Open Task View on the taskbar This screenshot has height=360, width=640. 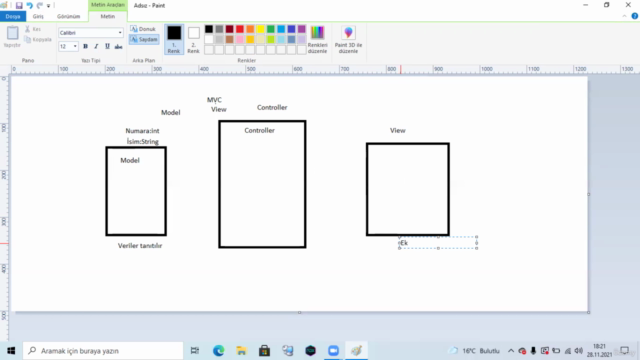point(195,351)
